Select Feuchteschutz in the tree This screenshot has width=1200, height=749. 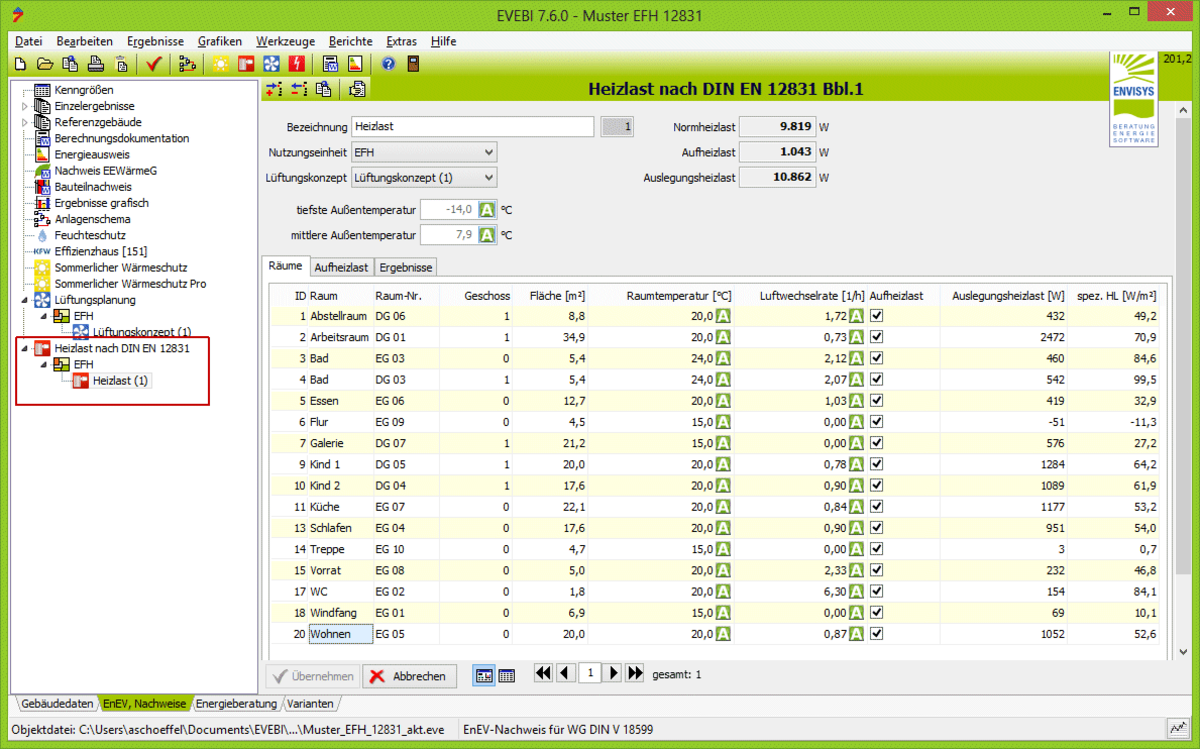89,235
